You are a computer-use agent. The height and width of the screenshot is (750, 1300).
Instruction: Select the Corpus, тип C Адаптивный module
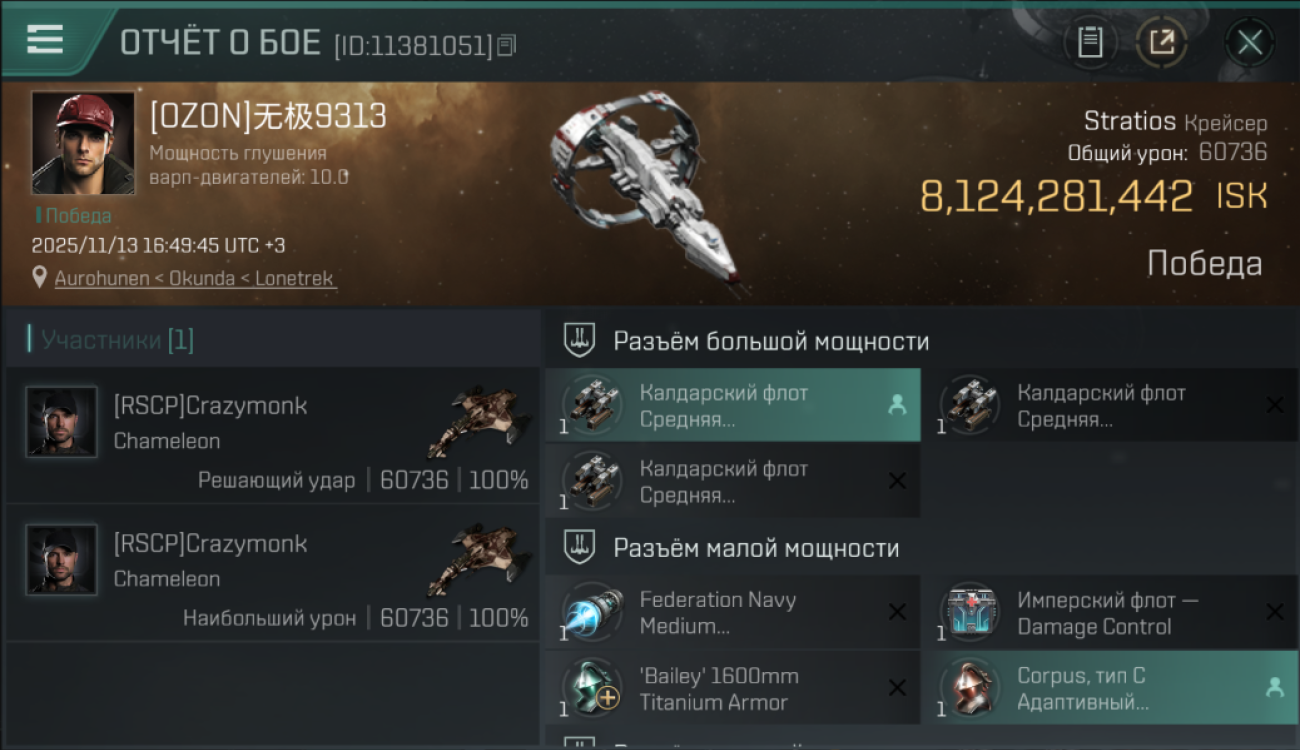pos(1110,689)
